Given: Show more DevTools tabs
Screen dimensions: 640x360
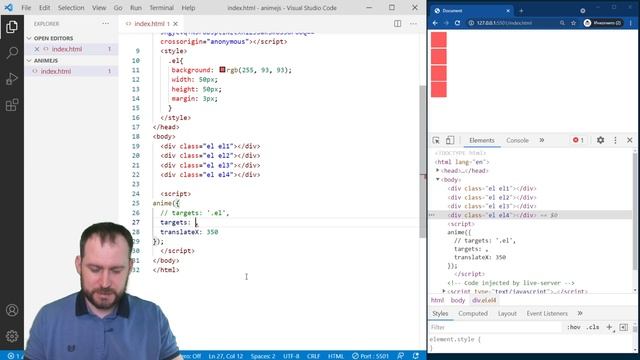Looking at the screenshot, I should pyautogui.click(x=542, y=140).
